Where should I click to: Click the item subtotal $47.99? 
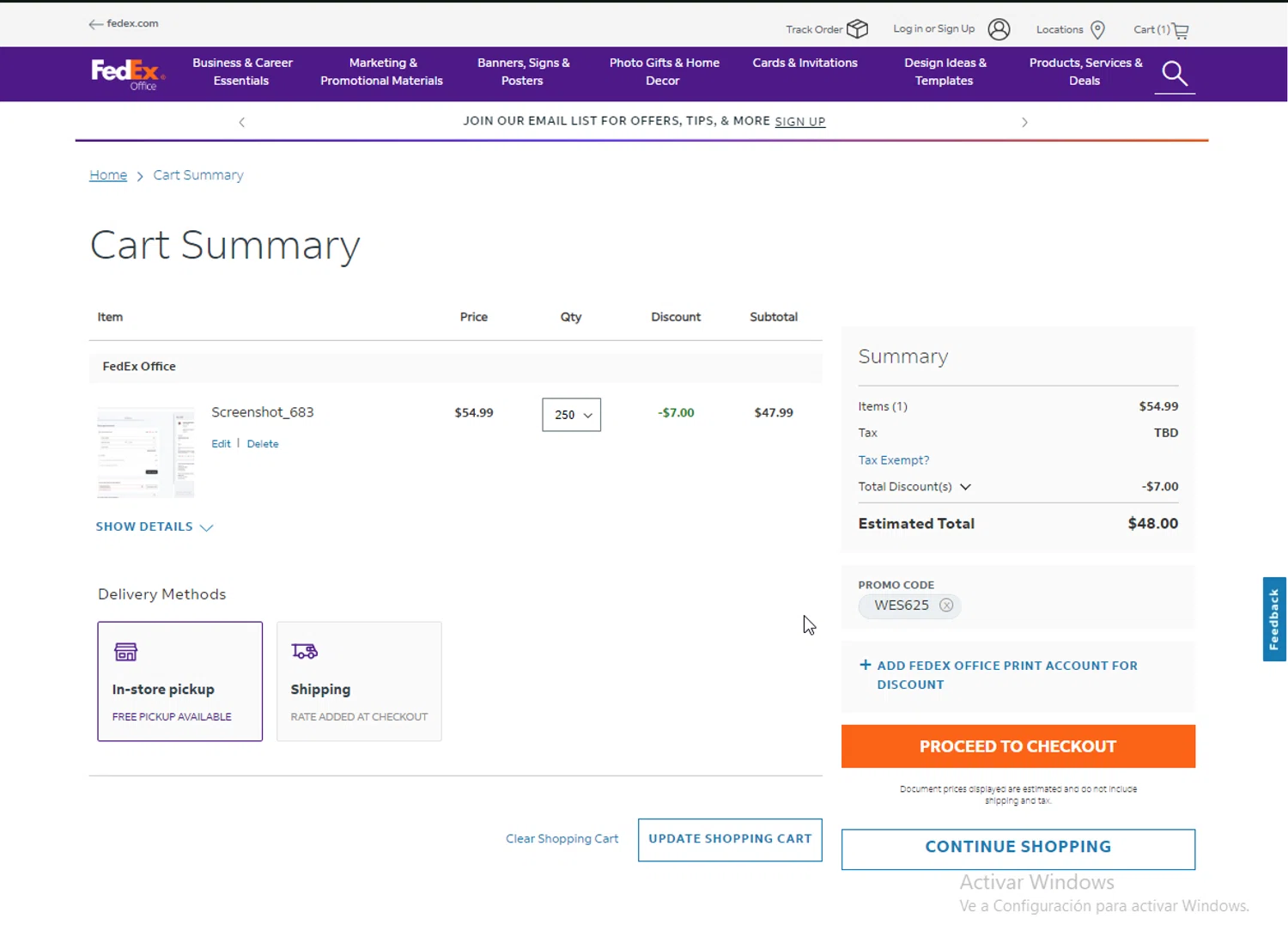point(774,413)
